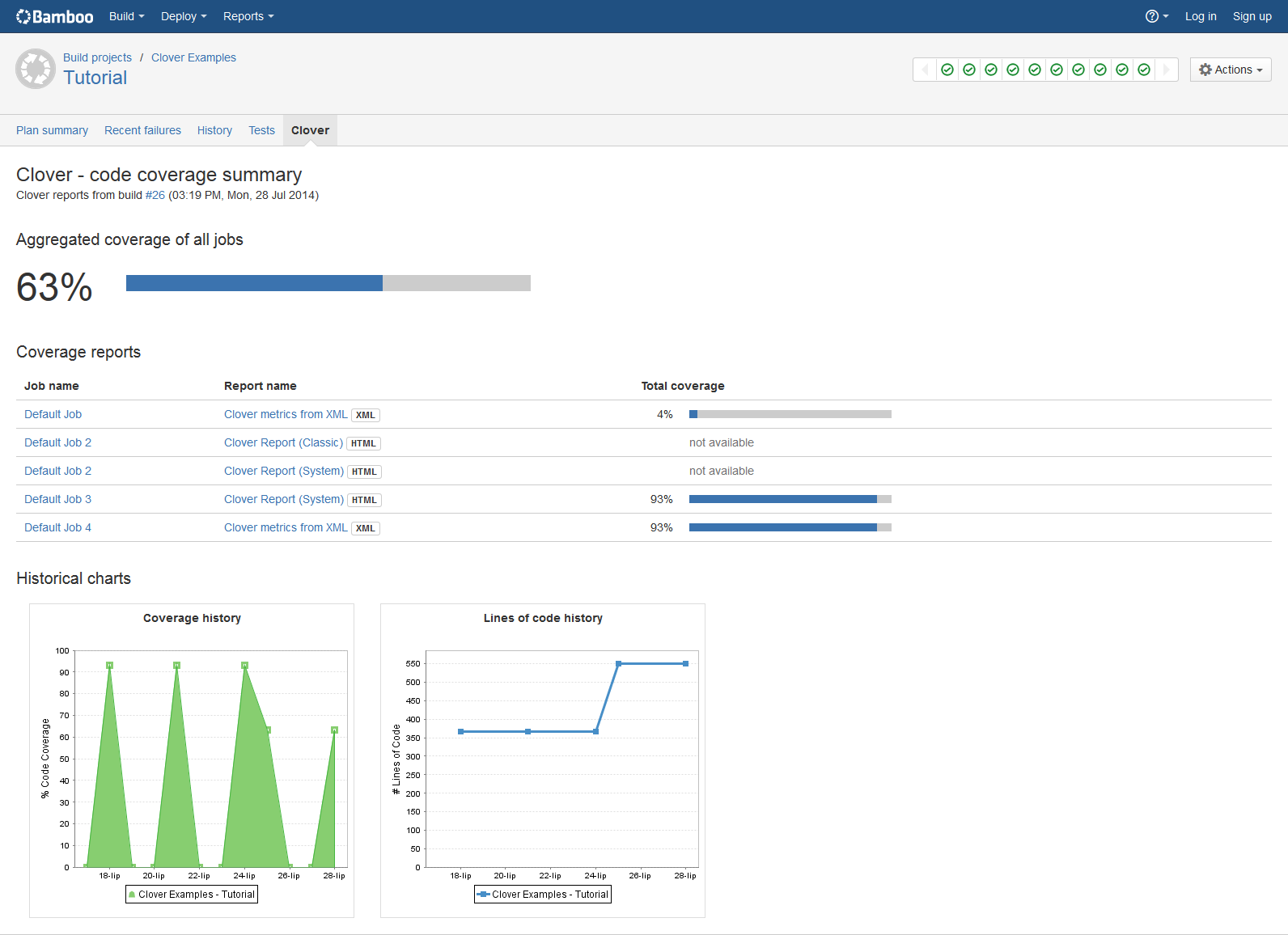
Task: Click Default Job 4's 93% coverage bar
Action: tap(790, 527)
